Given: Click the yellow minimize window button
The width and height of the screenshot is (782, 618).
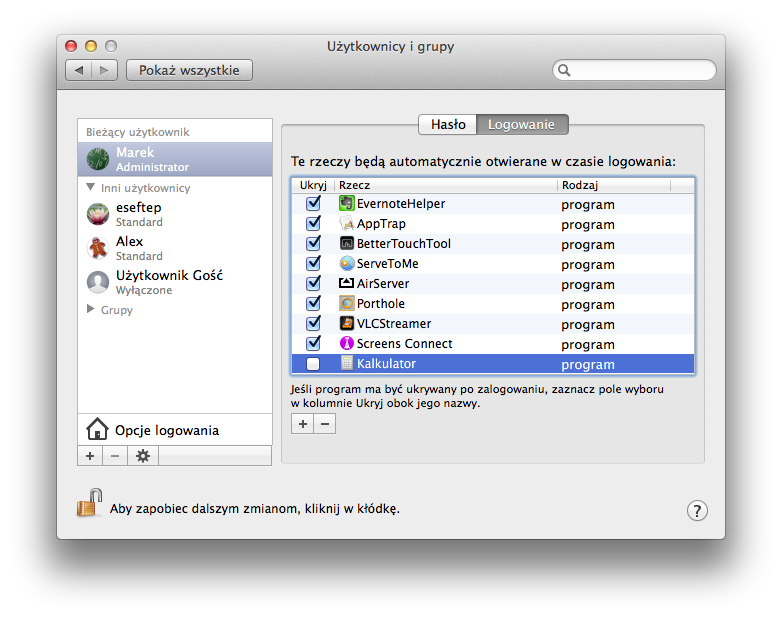Looking at the screenshot, I should coord(91,46).
